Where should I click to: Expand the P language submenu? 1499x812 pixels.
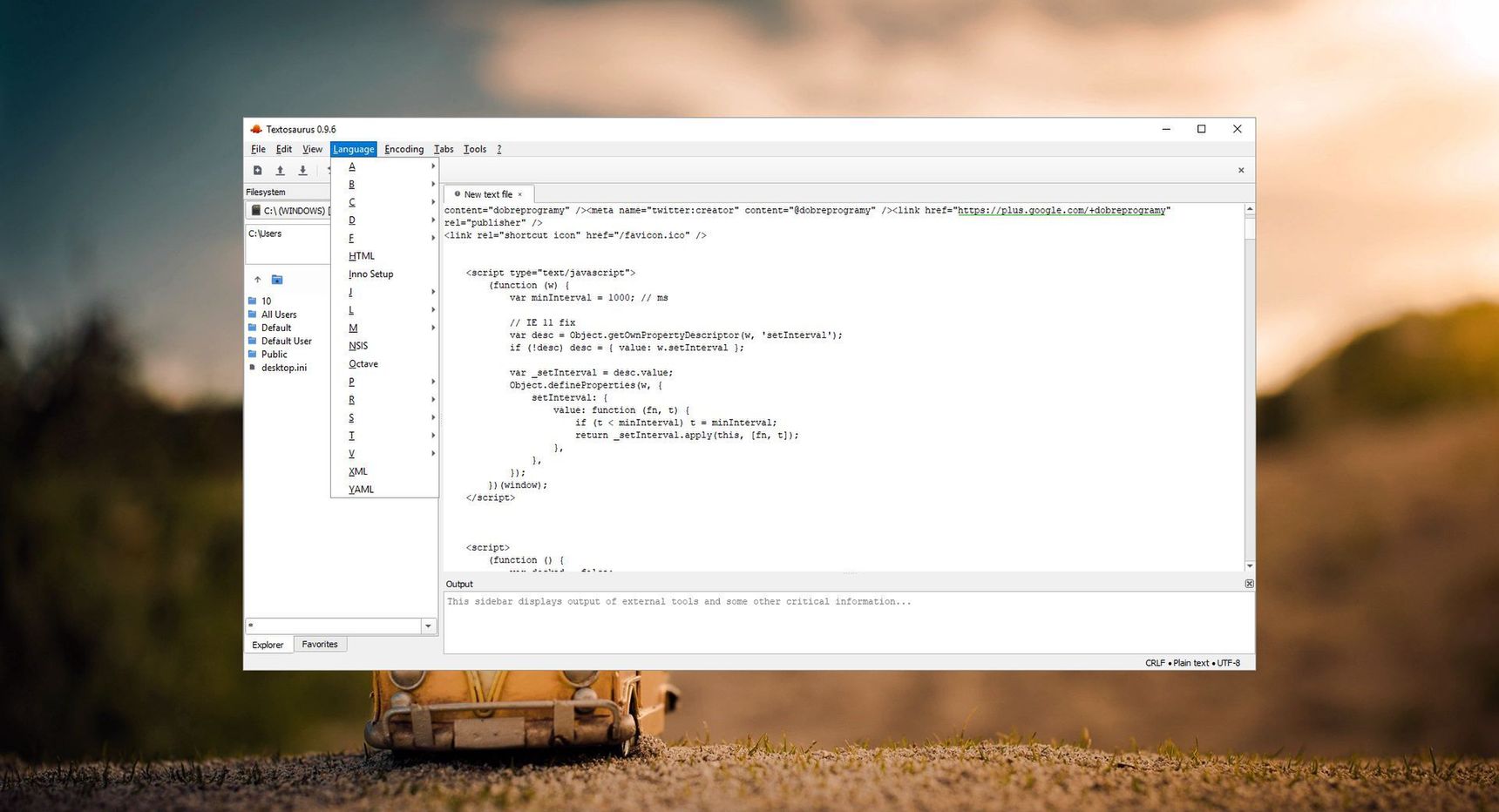tap(384, 382)
